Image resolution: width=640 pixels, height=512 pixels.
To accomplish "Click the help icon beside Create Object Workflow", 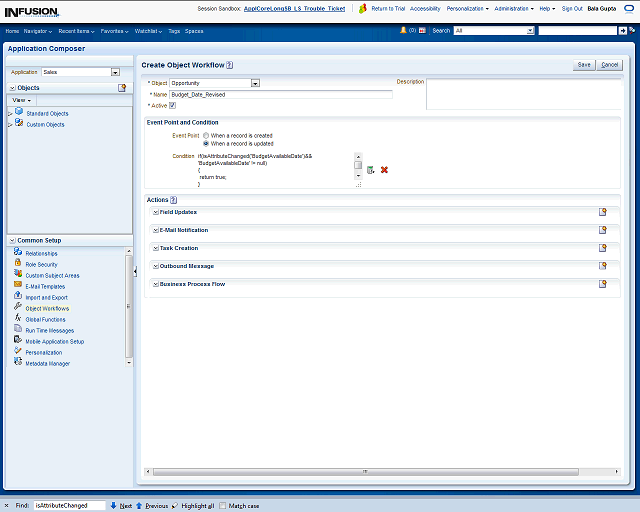I will pos(230,64).
